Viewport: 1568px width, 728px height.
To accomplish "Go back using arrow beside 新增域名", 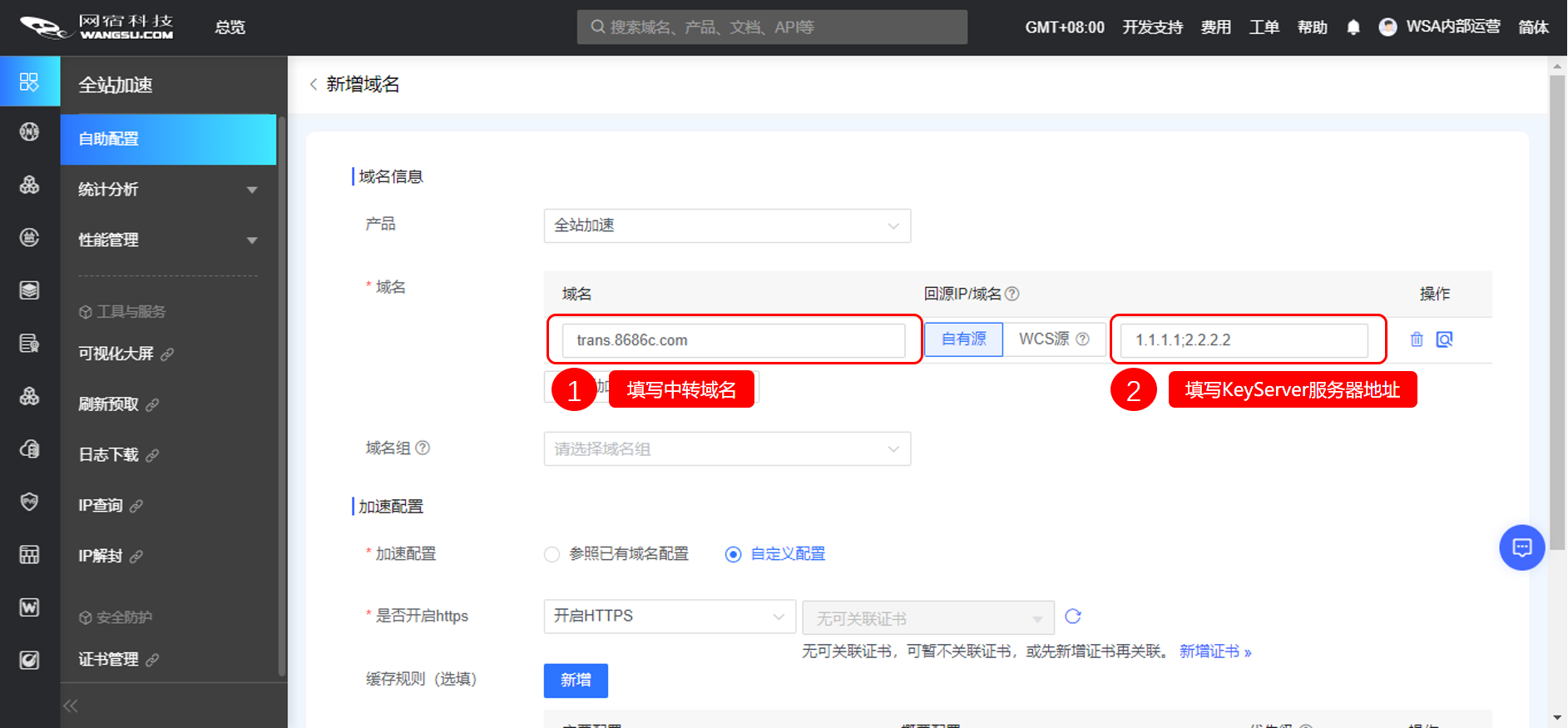I will click(314, 84).
